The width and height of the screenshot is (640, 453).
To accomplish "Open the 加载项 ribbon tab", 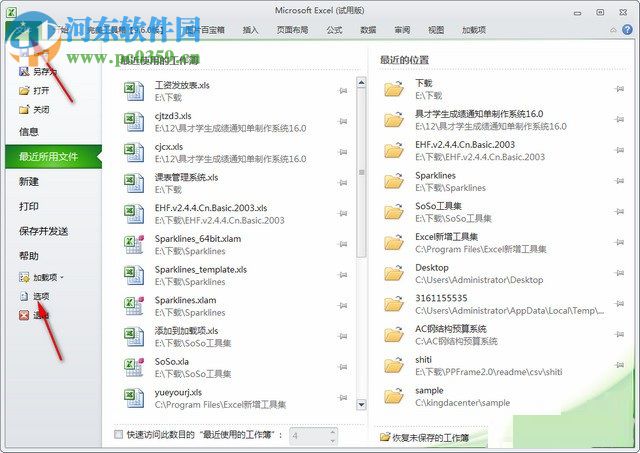I will pyautogui.click(x=474, y=30).
